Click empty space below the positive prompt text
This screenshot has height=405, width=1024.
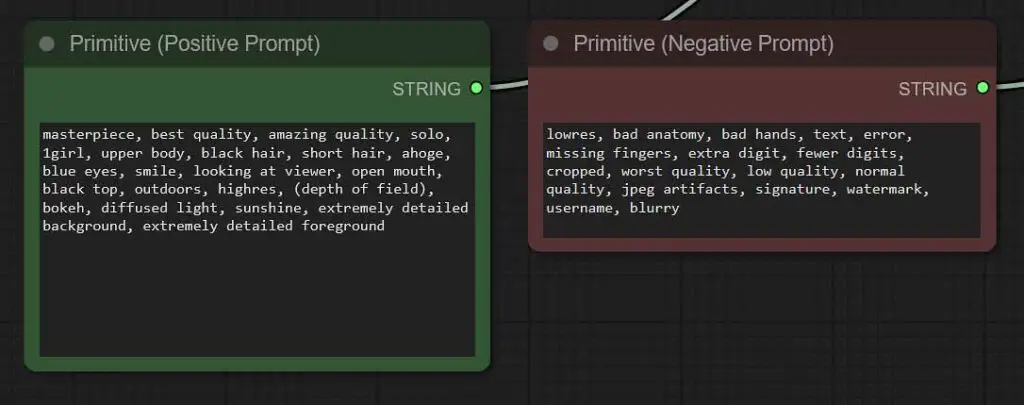click(256, 300)
